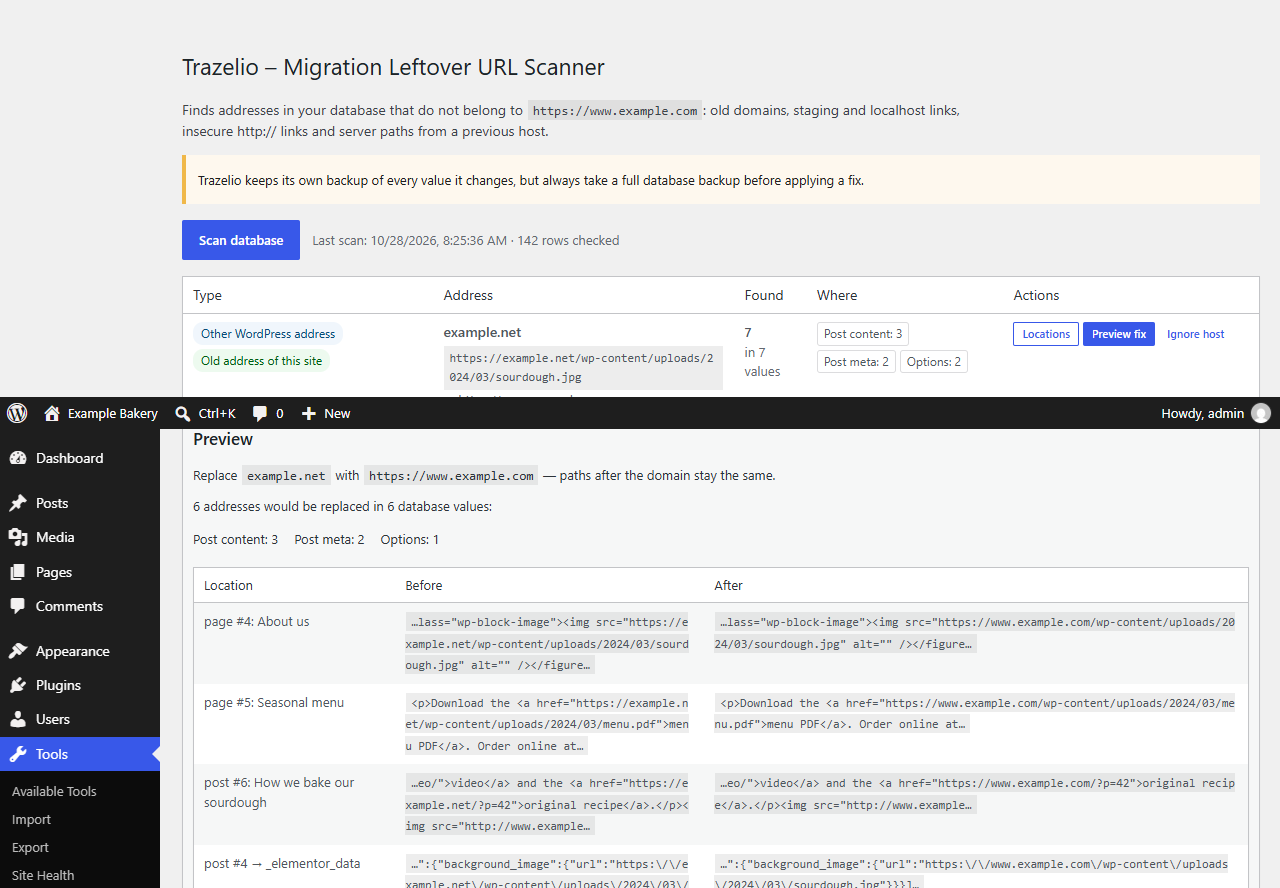This screenshot has width=1280, height=888.
Task: Click the Preview heading
Action: [x=223, y=439]
